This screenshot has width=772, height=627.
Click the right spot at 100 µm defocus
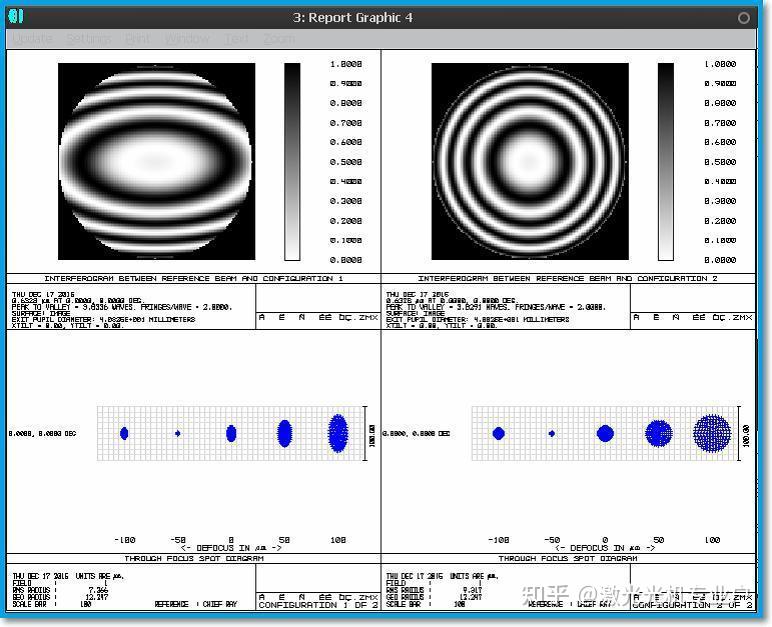point(712,433)
